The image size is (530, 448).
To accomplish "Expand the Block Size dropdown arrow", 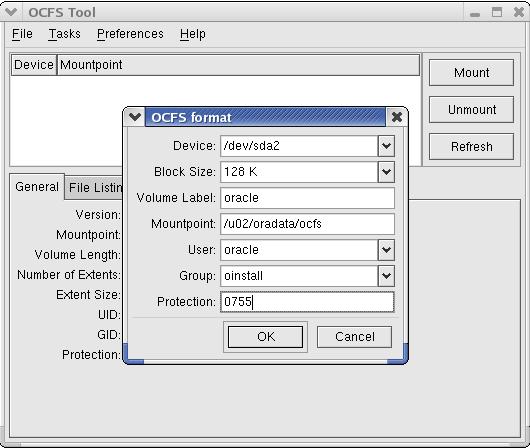I will (x=386, y=172).
